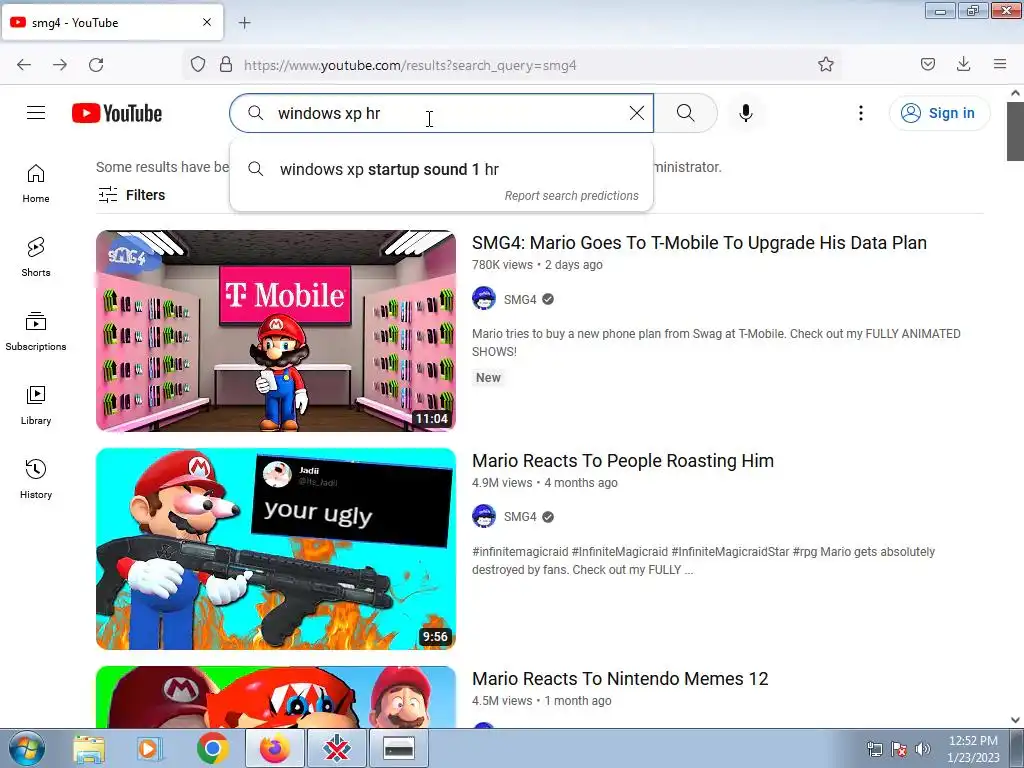This screenshot has height=768, width=1024.
Task: Open title Mario Reacts To People Roasting Him
Action: pyautogui.click(x=623, y=461)
